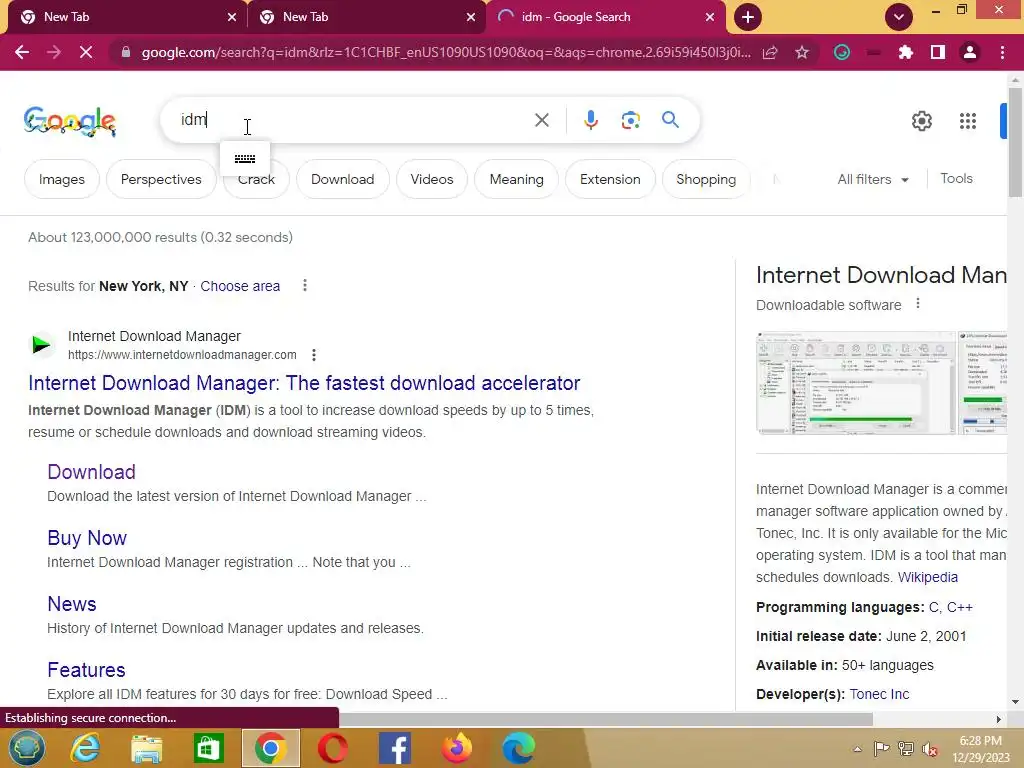Launch Microsoft Edge from the taskbar

tap(519, 748)
